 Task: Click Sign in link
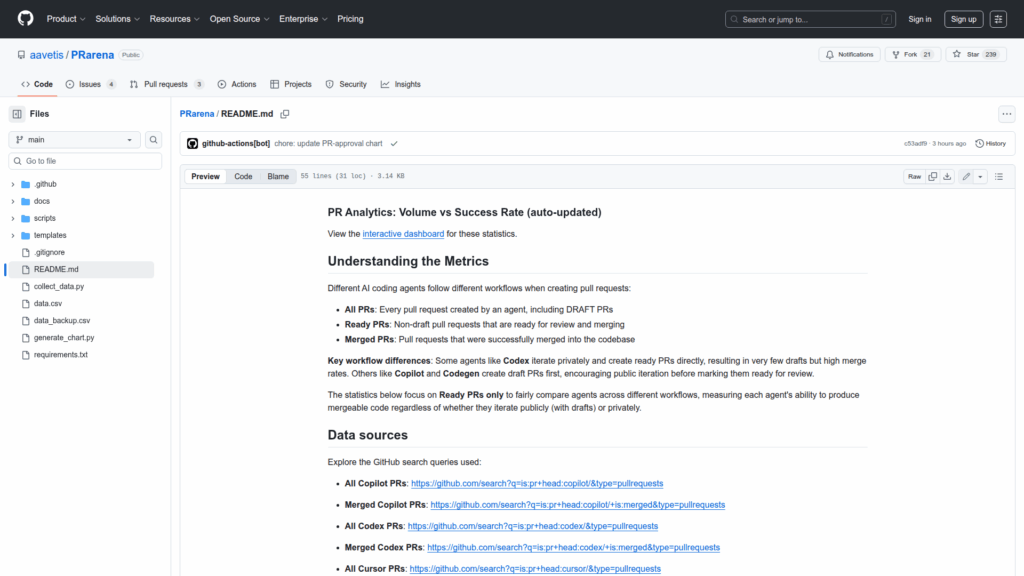point(920,19)
